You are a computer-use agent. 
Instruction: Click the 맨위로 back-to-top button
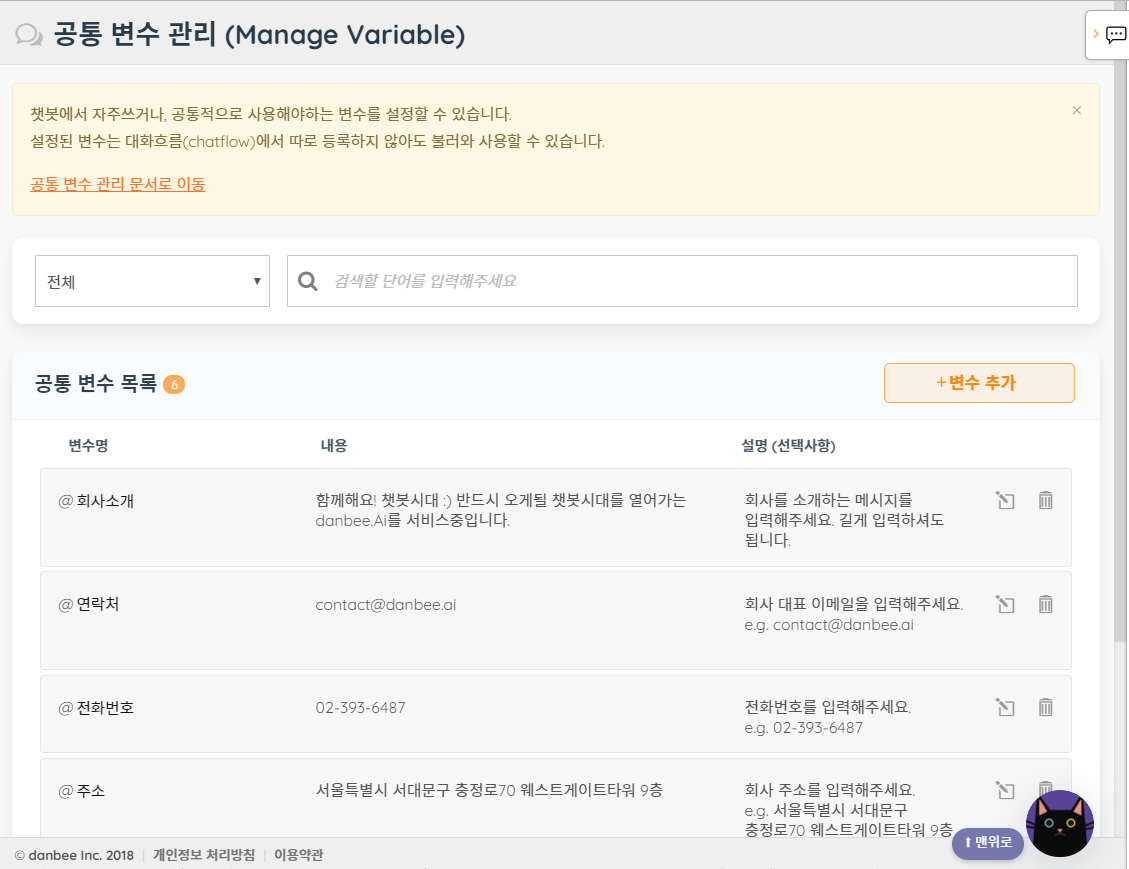[988, 842]
